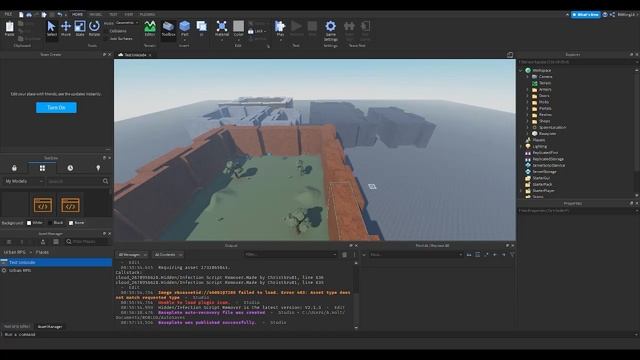The image size is (640, 360).
Task: Open Toolbox Recent clock tab
Action: [70, 168]
